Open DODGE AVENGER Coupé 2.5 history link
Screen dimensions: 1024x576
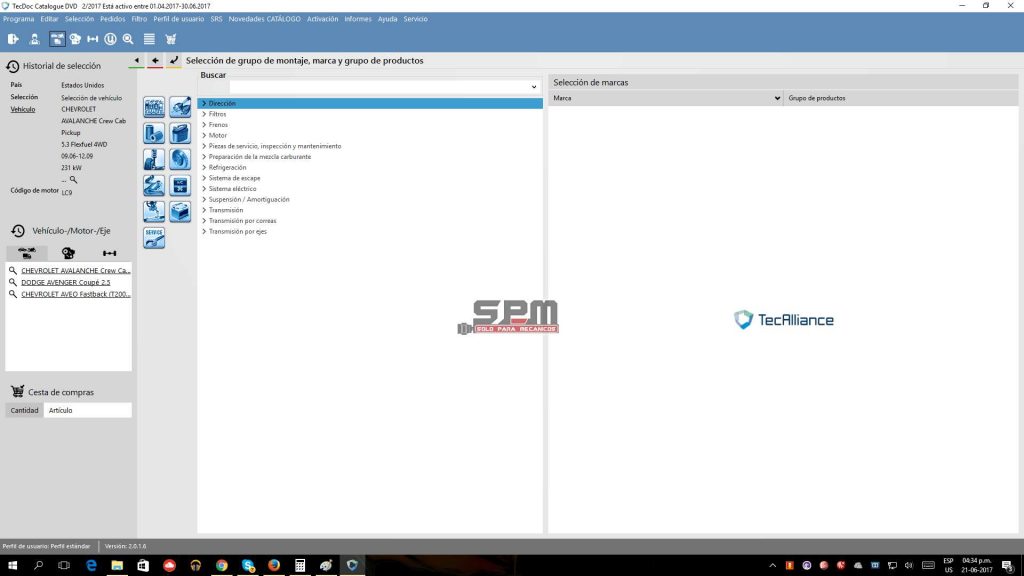coord(65,282)
